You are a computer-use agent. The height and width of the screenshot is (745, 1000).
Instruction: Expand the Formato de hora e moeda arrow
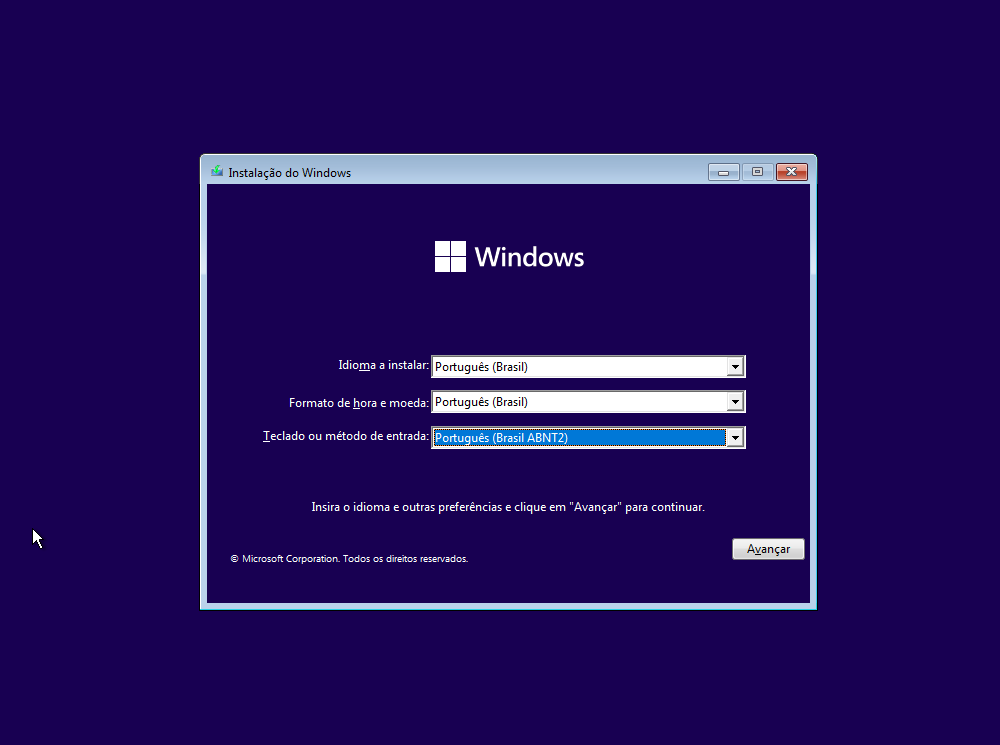tap(735, 402)
